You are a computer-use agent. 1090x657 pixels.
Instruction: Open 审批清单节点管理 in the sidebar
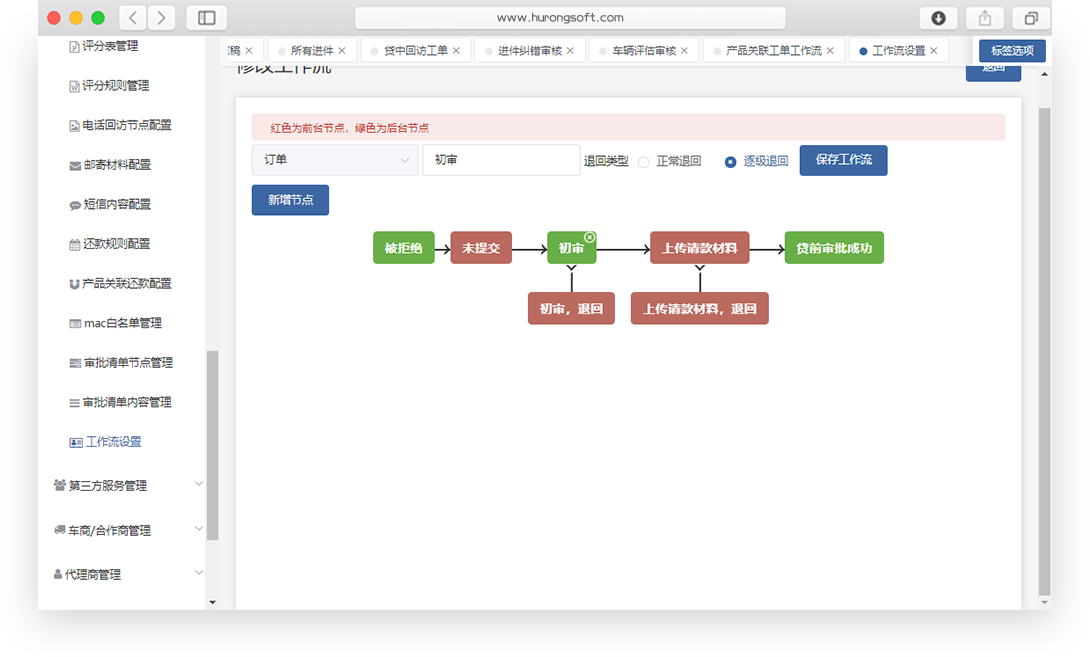127,363
